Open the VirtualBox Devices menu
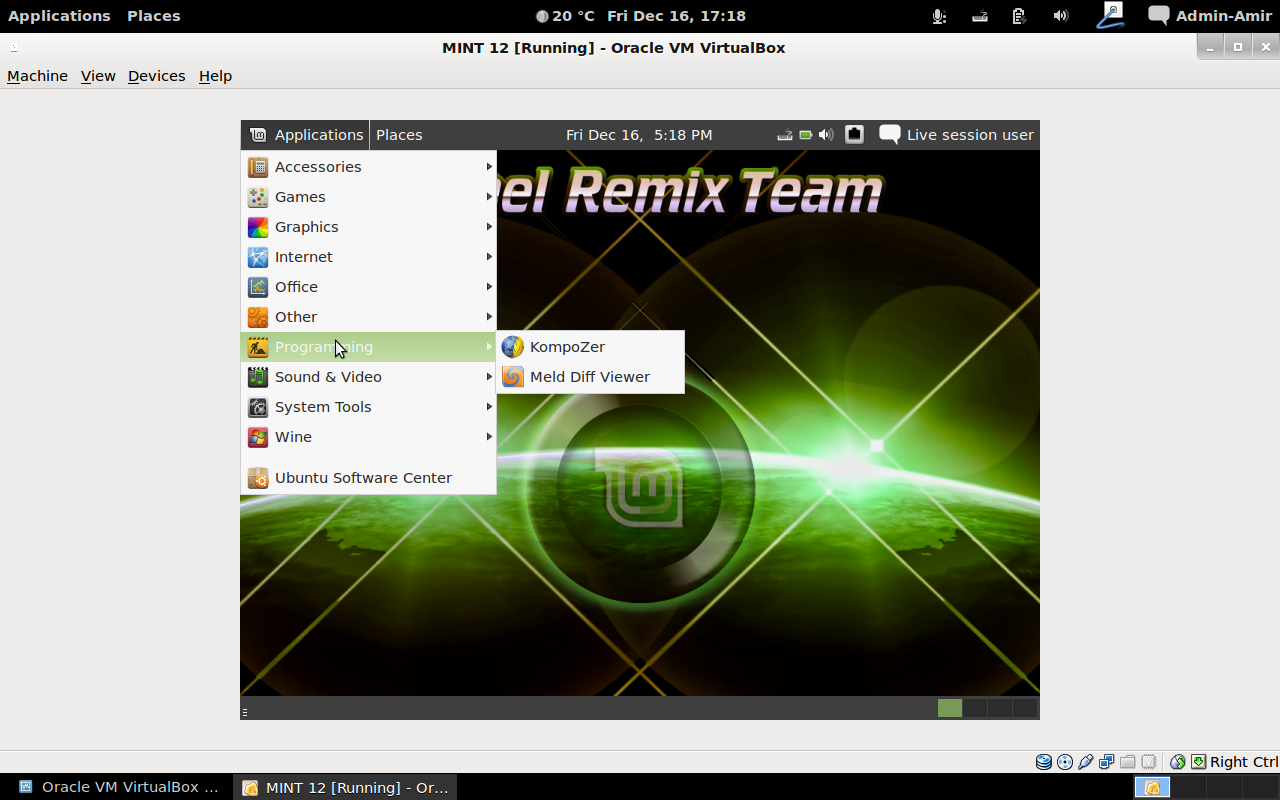1280x800 pixels. point(156,76)
